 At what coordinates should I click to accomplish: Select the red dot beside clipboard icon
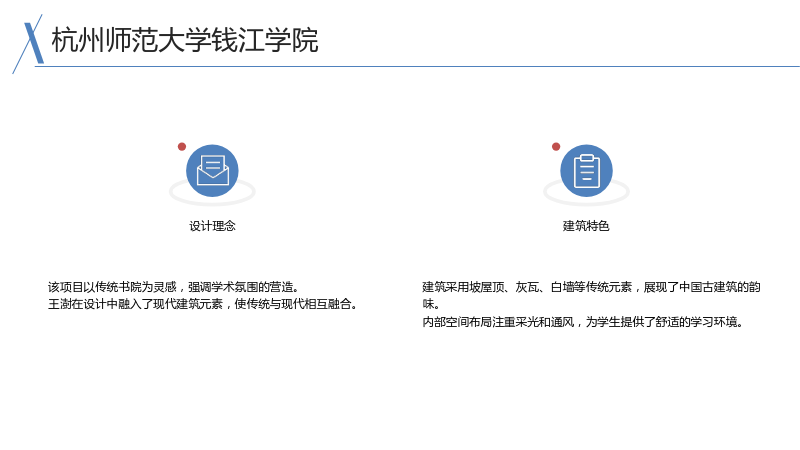[556, 147]
